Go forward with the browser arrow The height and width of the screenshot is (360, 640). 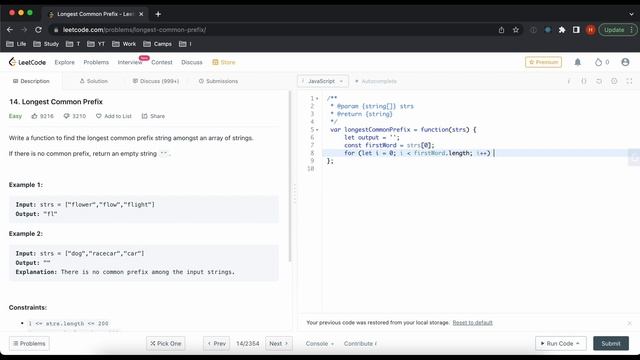[x=24, y=30]
